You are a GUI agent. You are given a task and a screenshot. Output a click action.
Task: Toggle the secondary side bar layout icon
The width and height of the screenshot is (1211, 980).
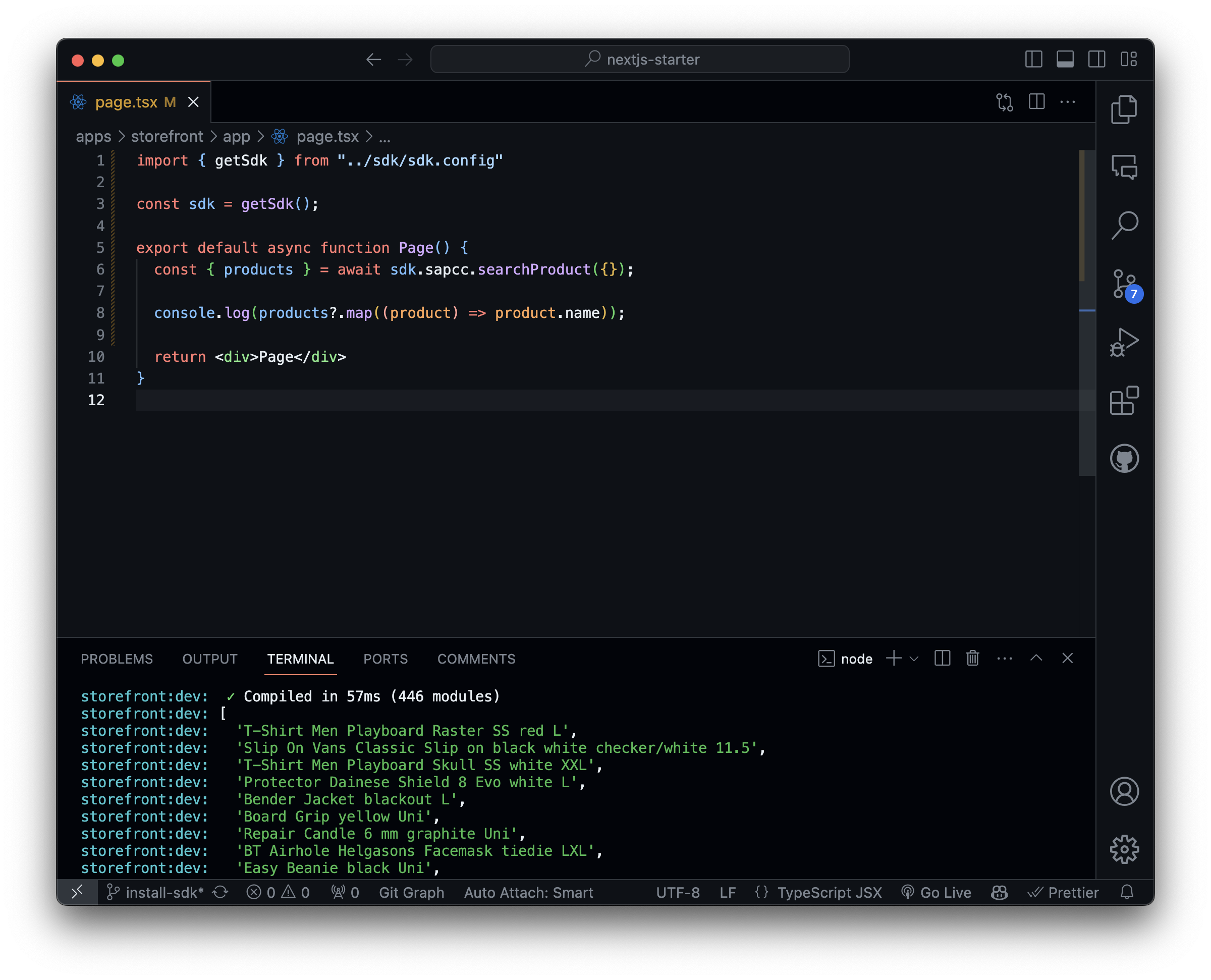(x=1096, y=59)
